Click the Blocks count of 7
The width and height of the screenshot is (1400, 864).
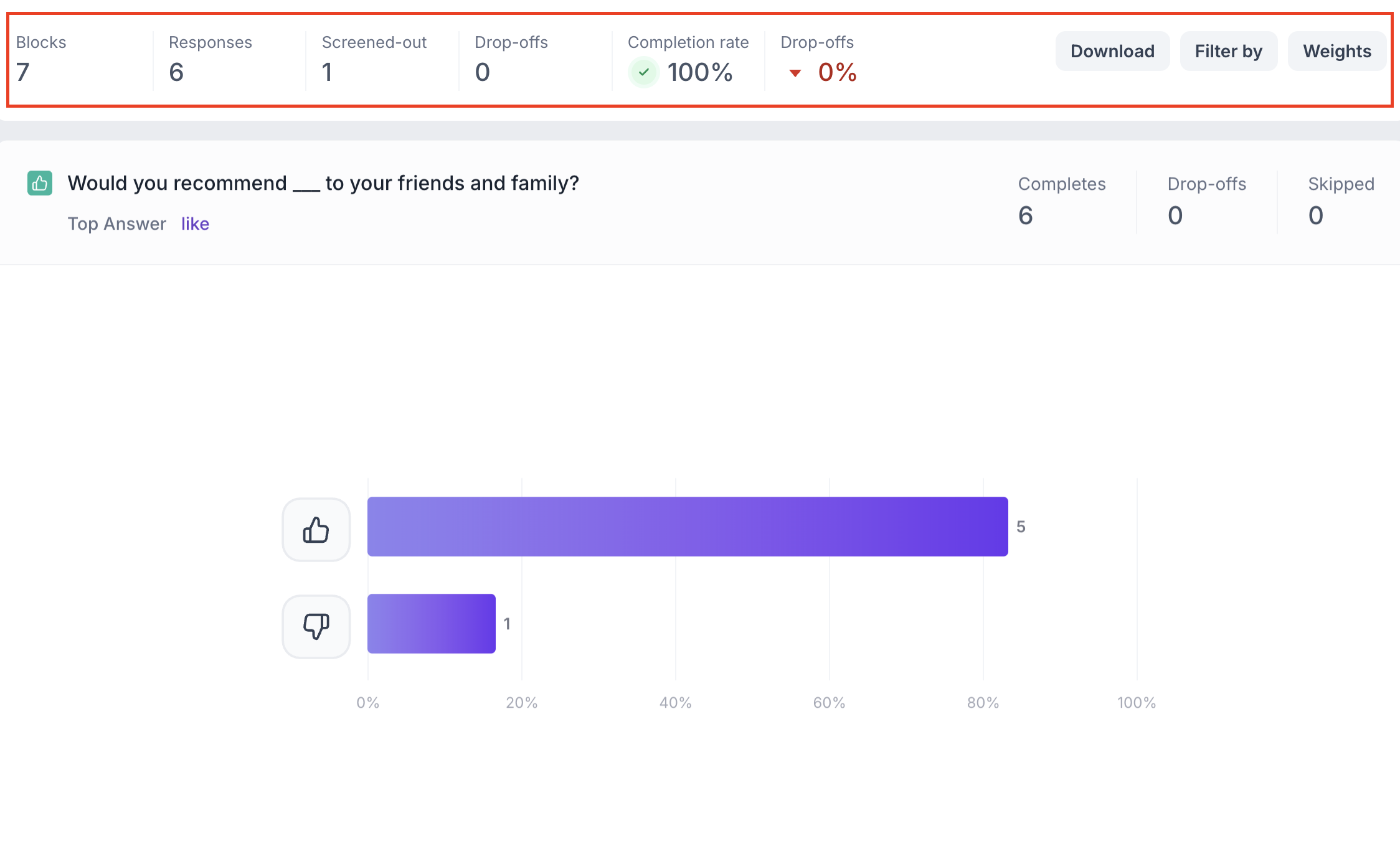[x=23, y=72]
